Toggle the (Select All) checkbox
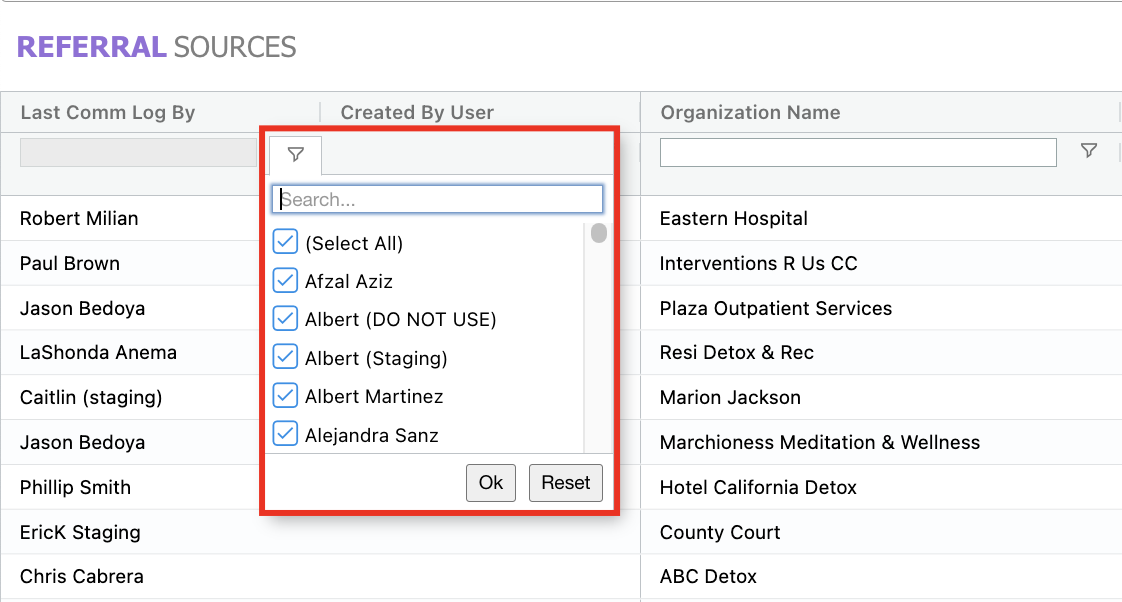1122x602 pixels. 286,243
